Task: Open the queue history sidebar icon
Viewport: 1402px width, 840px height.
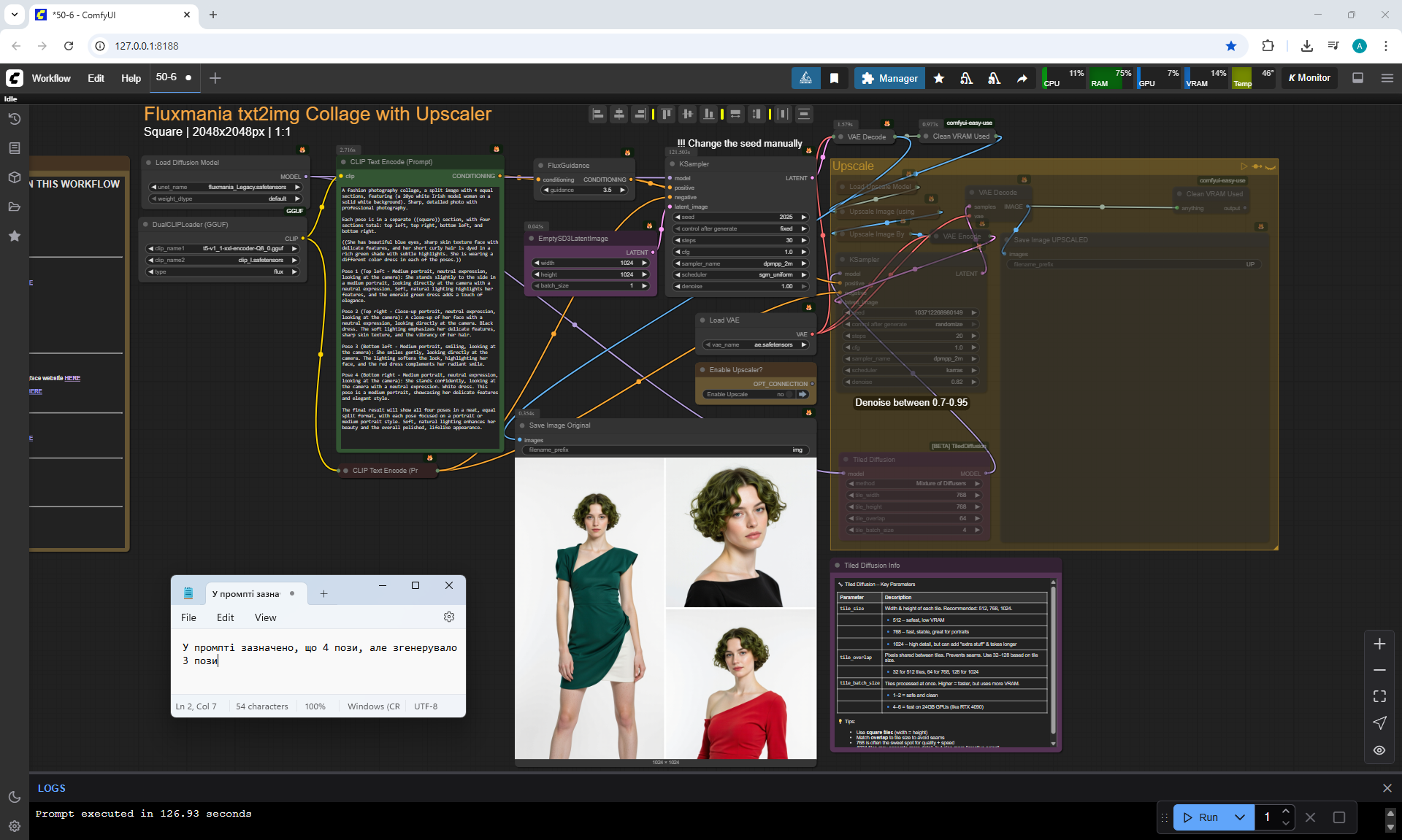Action: pos(14,119)
